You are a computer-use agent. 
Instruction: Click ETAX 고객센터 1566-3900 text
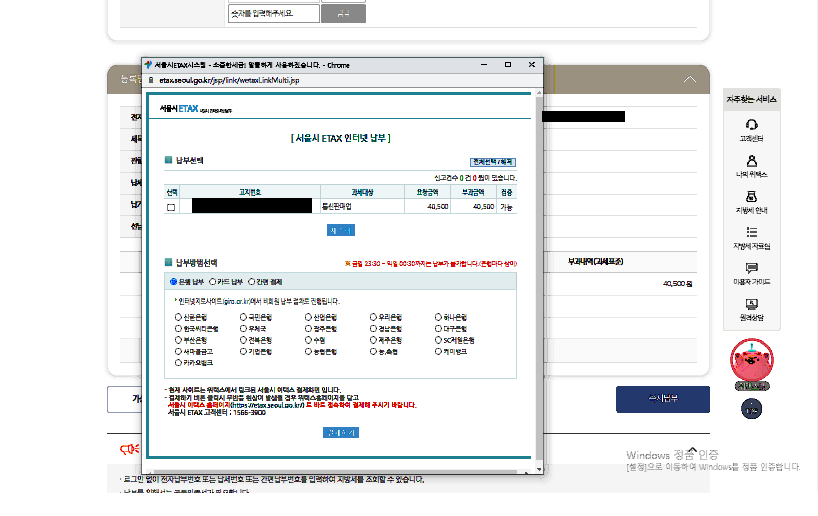[216, 413]
